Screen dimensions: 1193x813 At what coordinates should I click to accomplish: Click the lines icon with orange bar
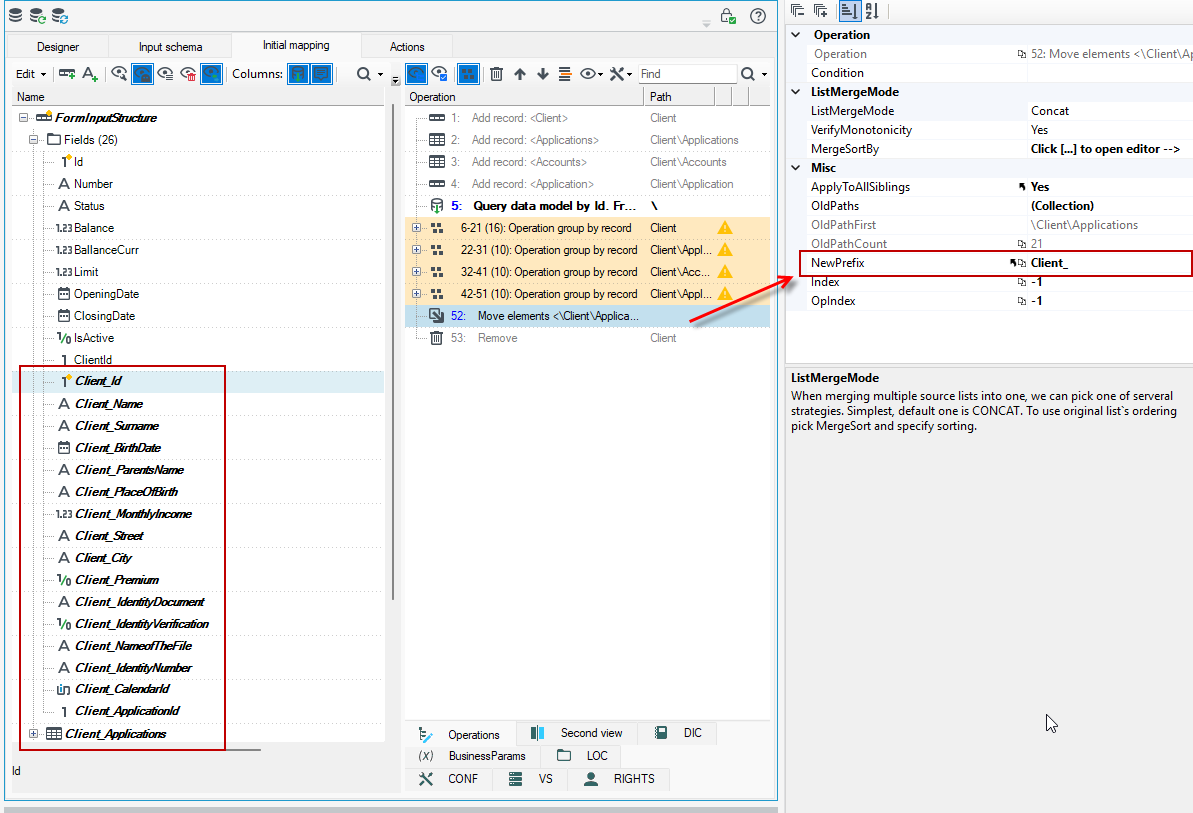(565, 74)
